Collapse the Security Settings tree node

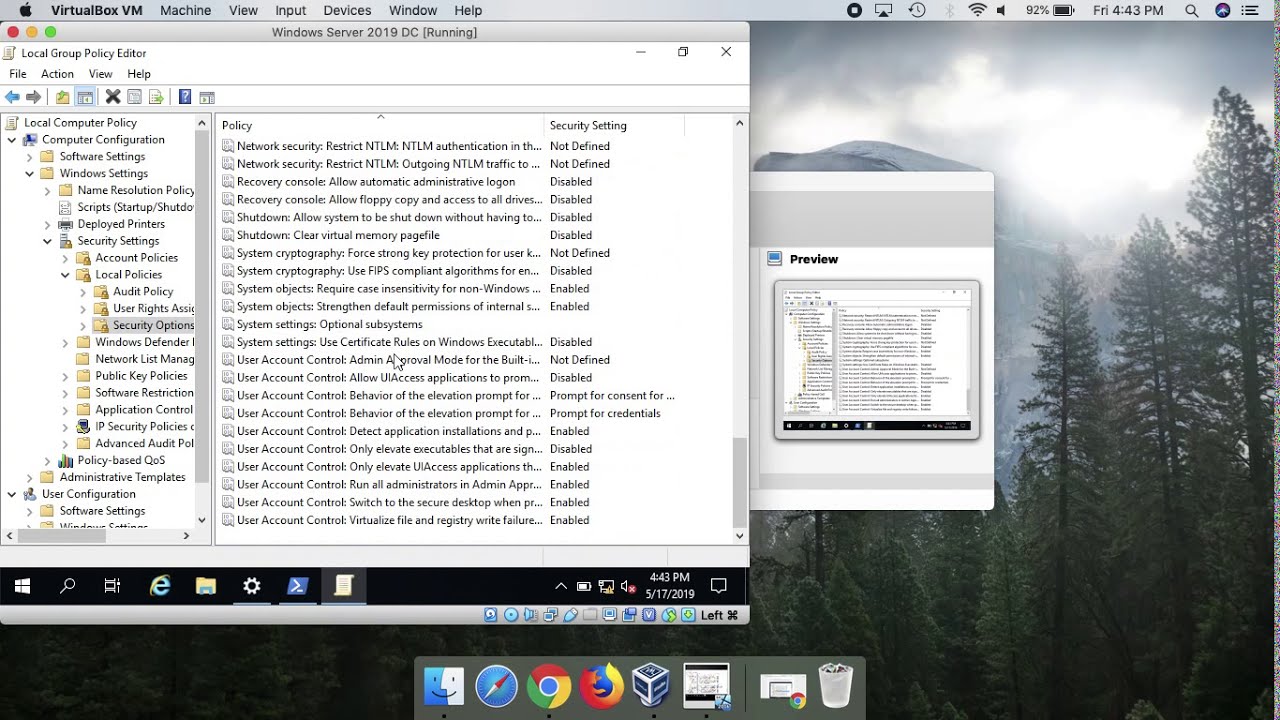[48, 241]
